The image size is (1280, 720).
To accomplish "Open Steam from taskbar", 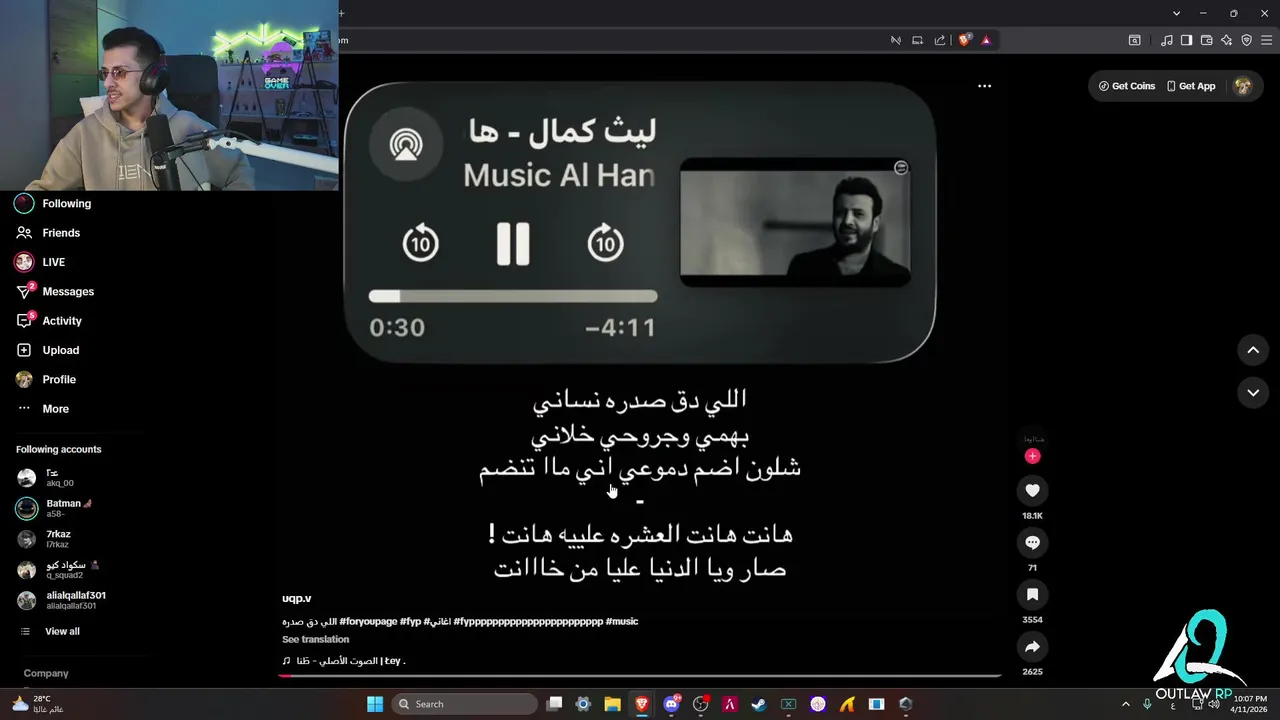I will pos(759,704).
